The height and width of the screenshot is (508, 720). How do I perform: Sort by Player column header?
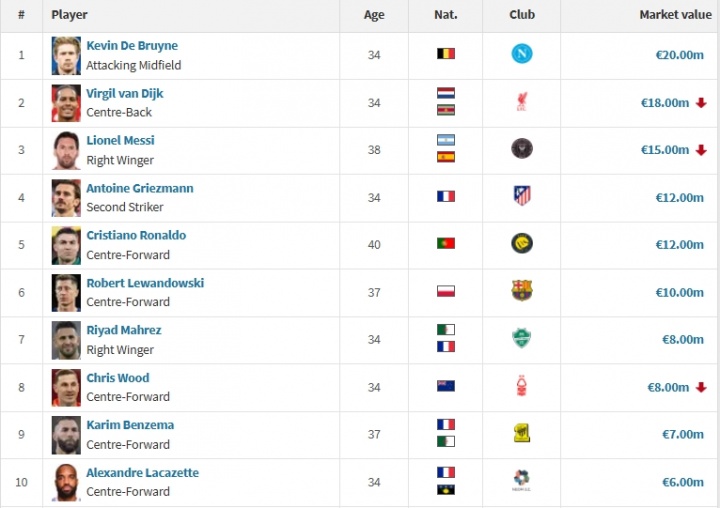point(70,15)
